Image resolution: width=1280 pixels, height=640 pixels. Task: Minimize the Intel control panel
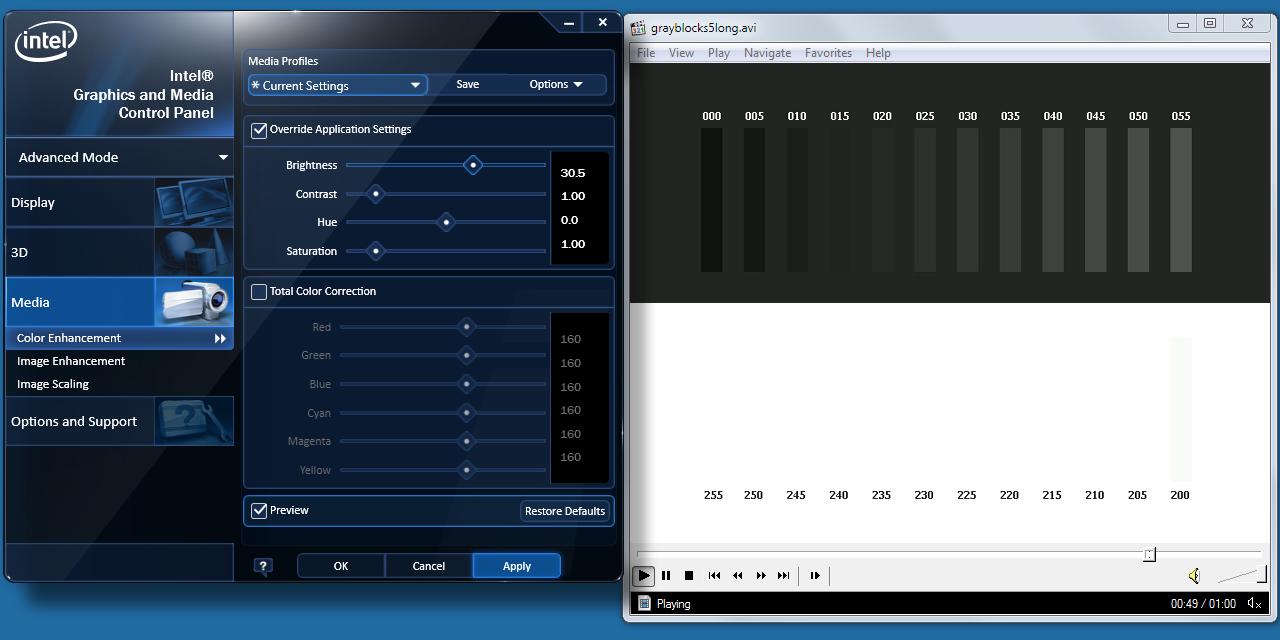point(569,22)
